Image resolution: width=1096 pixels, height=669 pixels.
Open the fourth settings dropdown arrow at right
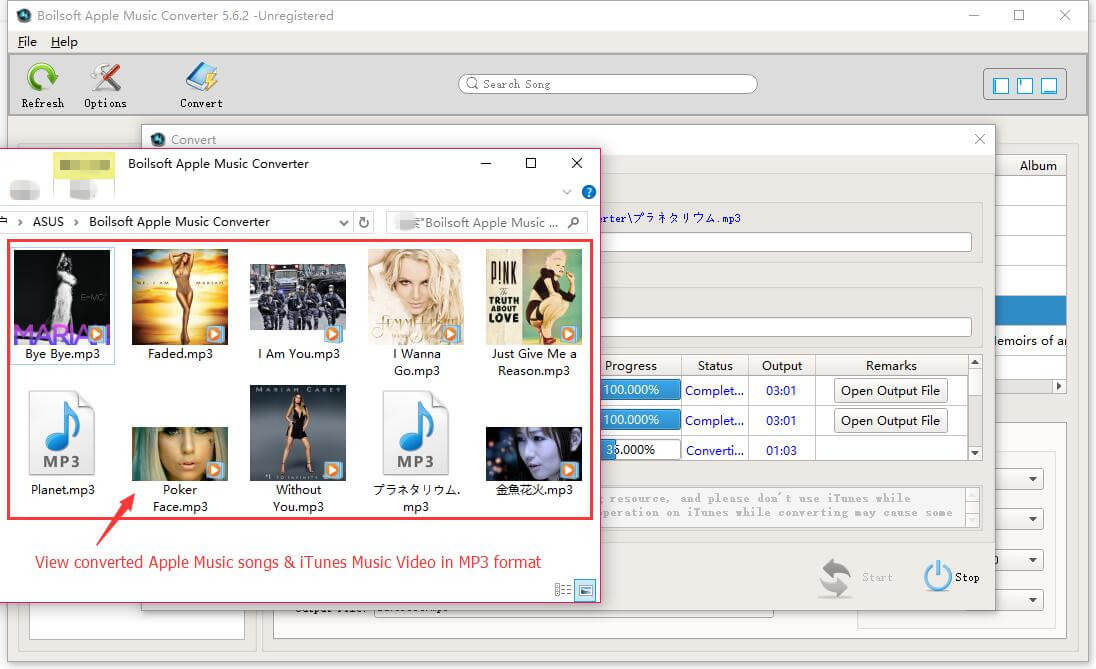[1032, 600]
